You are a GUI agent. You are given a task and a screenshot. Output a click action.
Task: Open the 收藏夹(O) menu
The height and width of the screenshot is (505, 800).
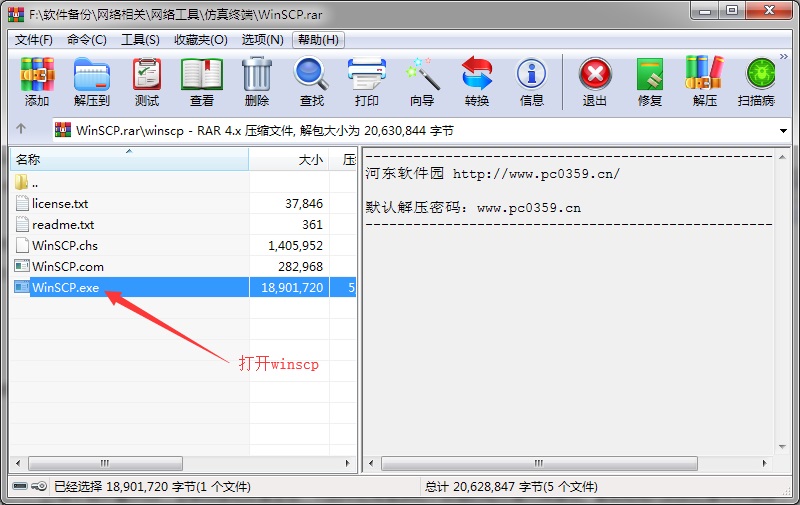click(x=201, y=40)
